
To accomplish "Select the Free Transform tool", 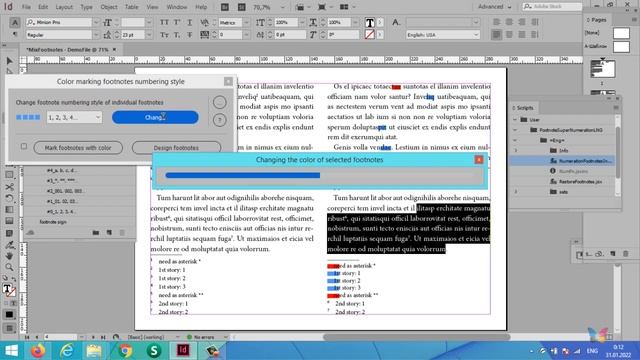I will [9, 198].
